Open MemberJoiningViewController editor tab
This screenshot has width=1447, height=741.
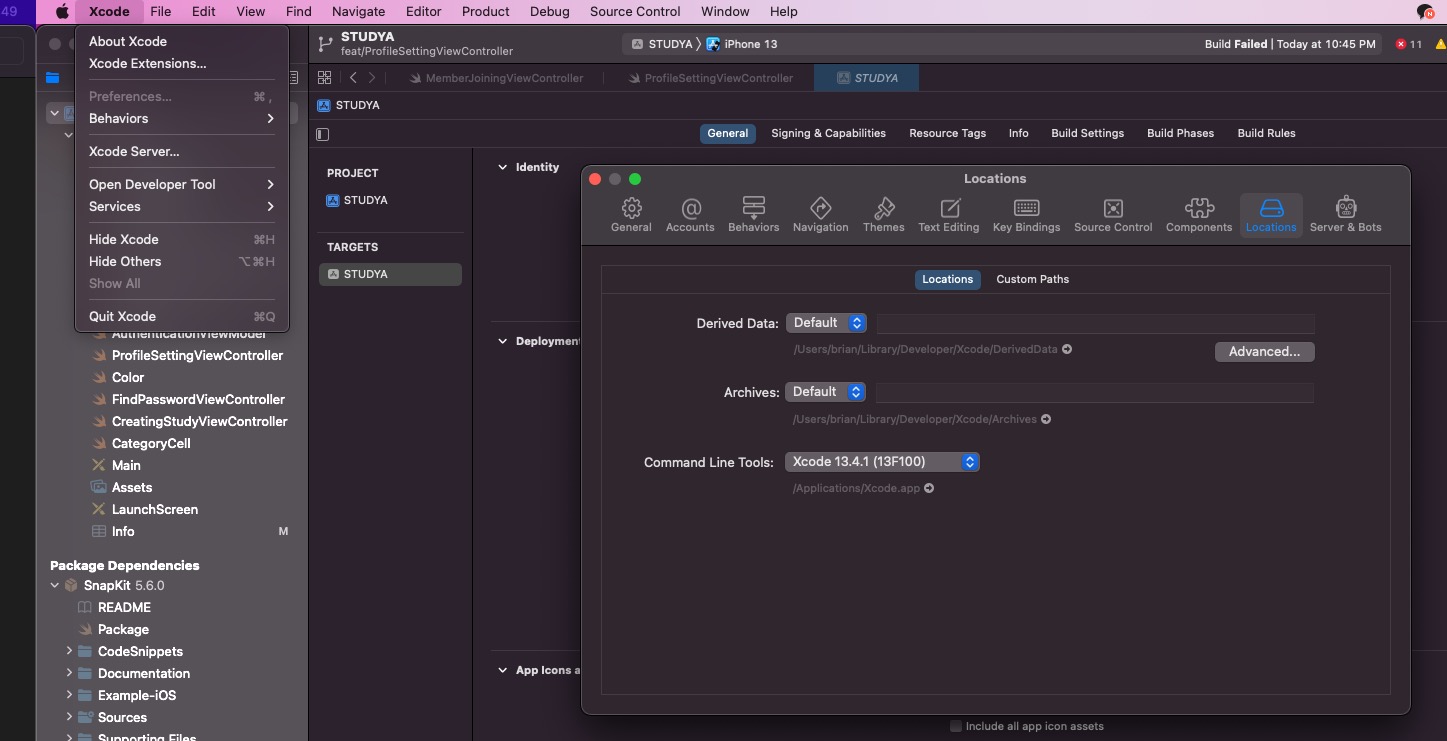496,78
